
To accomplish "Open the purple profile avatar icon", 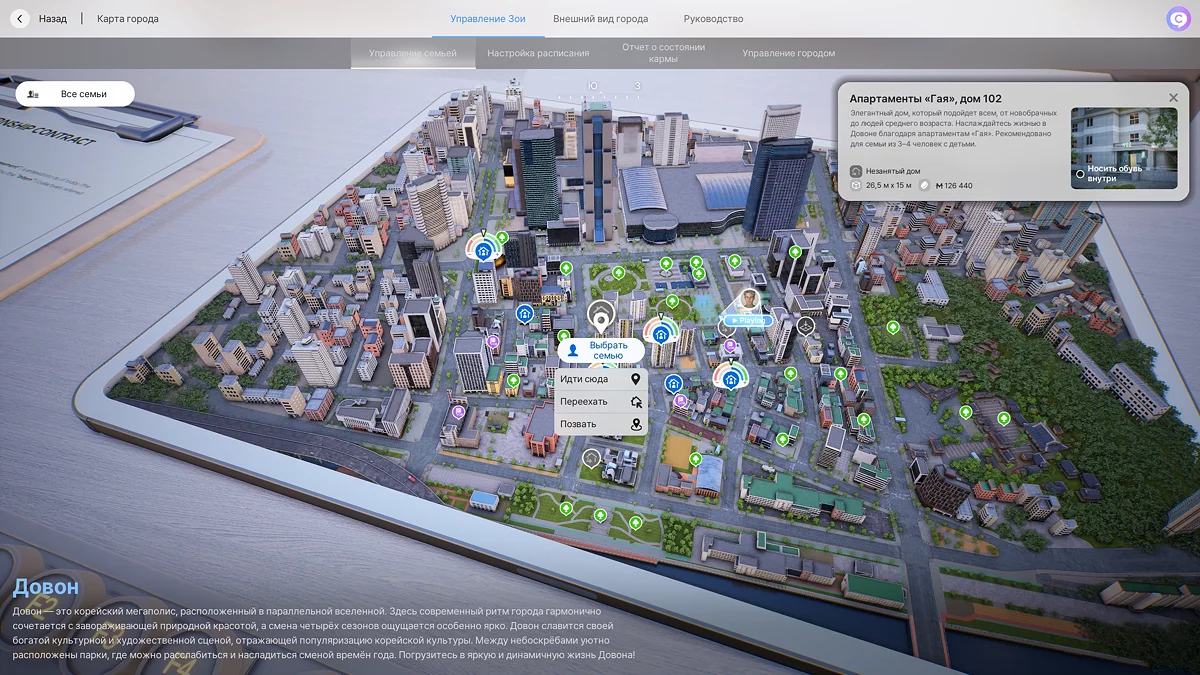I will [x=1177, y=19].
